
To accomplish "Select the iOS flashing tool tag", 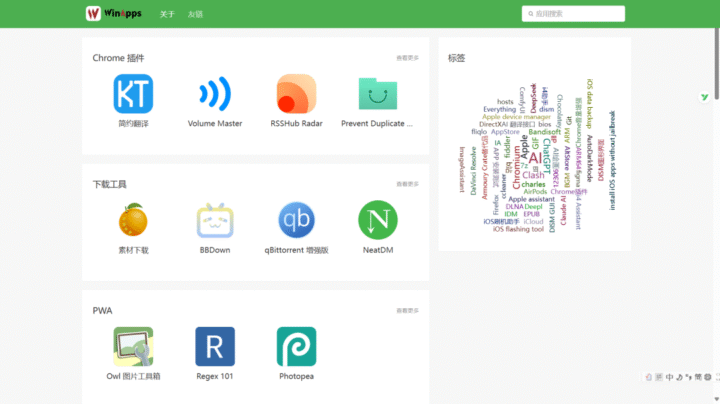I will pos(518,229).
